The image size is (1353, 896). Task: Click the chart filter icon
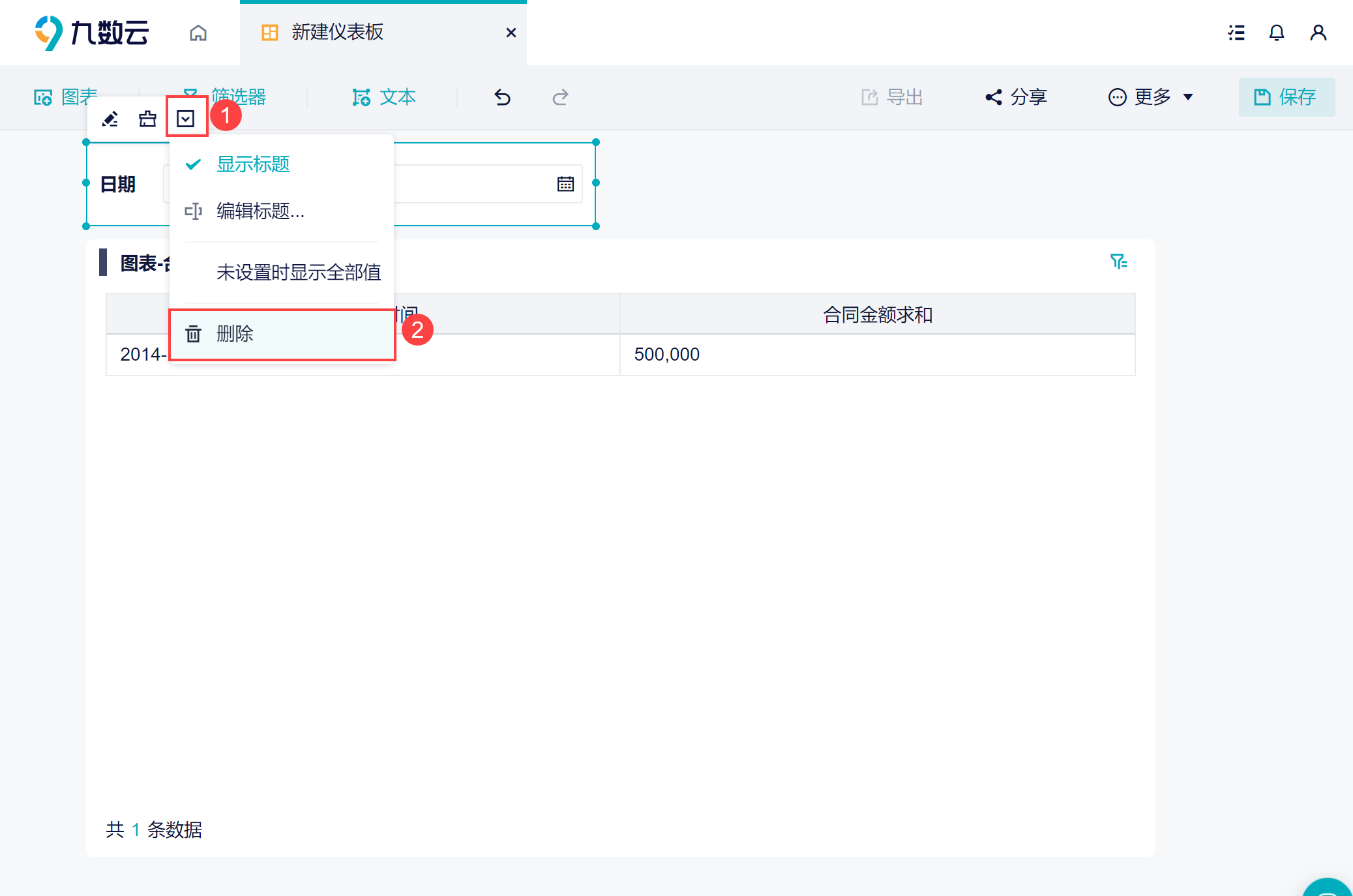pyautogui.click(x=1119, y=261)
